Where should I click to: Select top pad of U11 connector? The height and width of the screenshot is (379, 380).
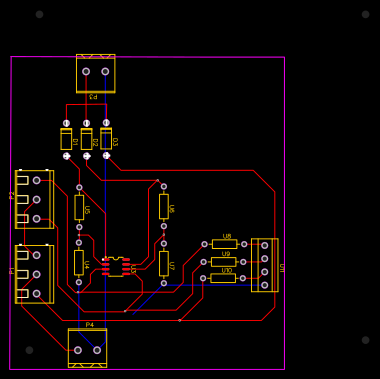(265, 245)
